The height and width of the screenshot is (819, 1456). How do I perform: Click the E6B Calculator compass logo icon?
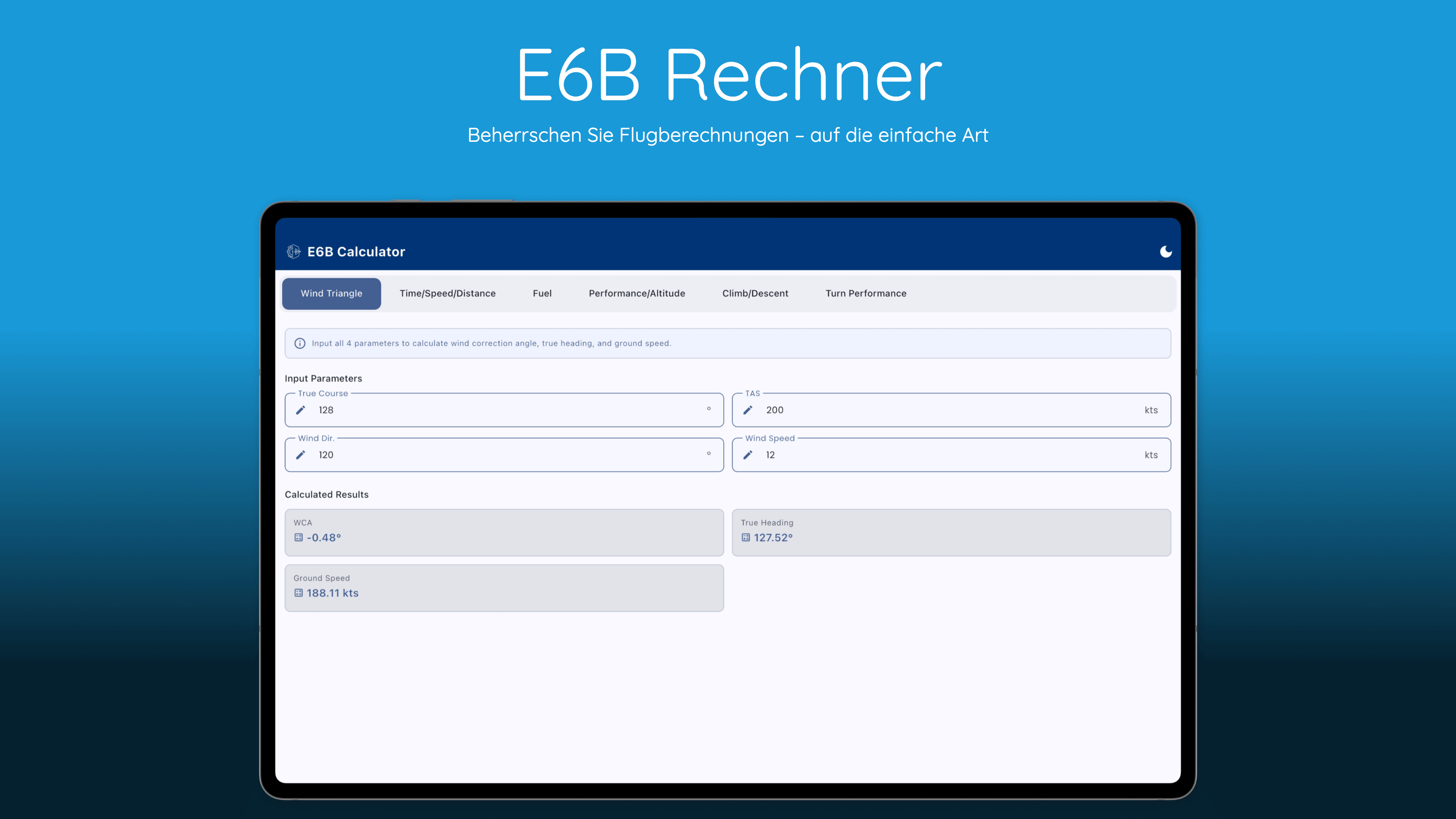point(293,251)
